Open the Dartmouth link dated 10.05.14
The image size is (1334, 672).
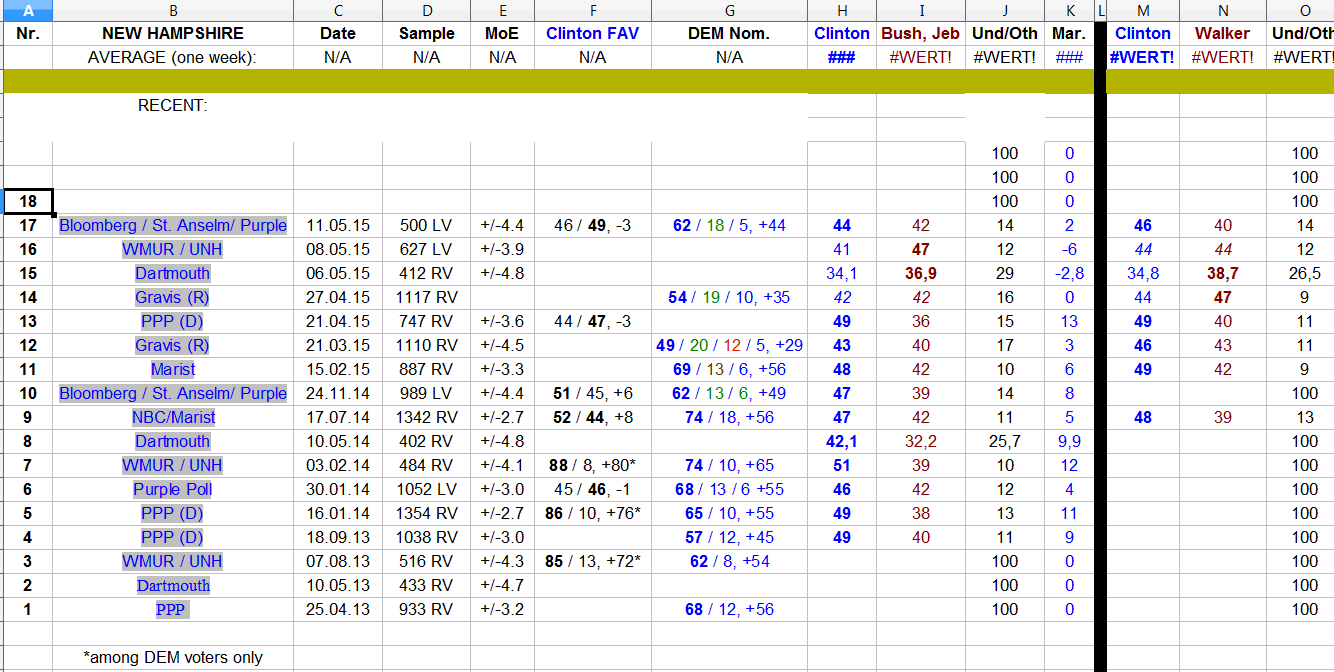173,441
